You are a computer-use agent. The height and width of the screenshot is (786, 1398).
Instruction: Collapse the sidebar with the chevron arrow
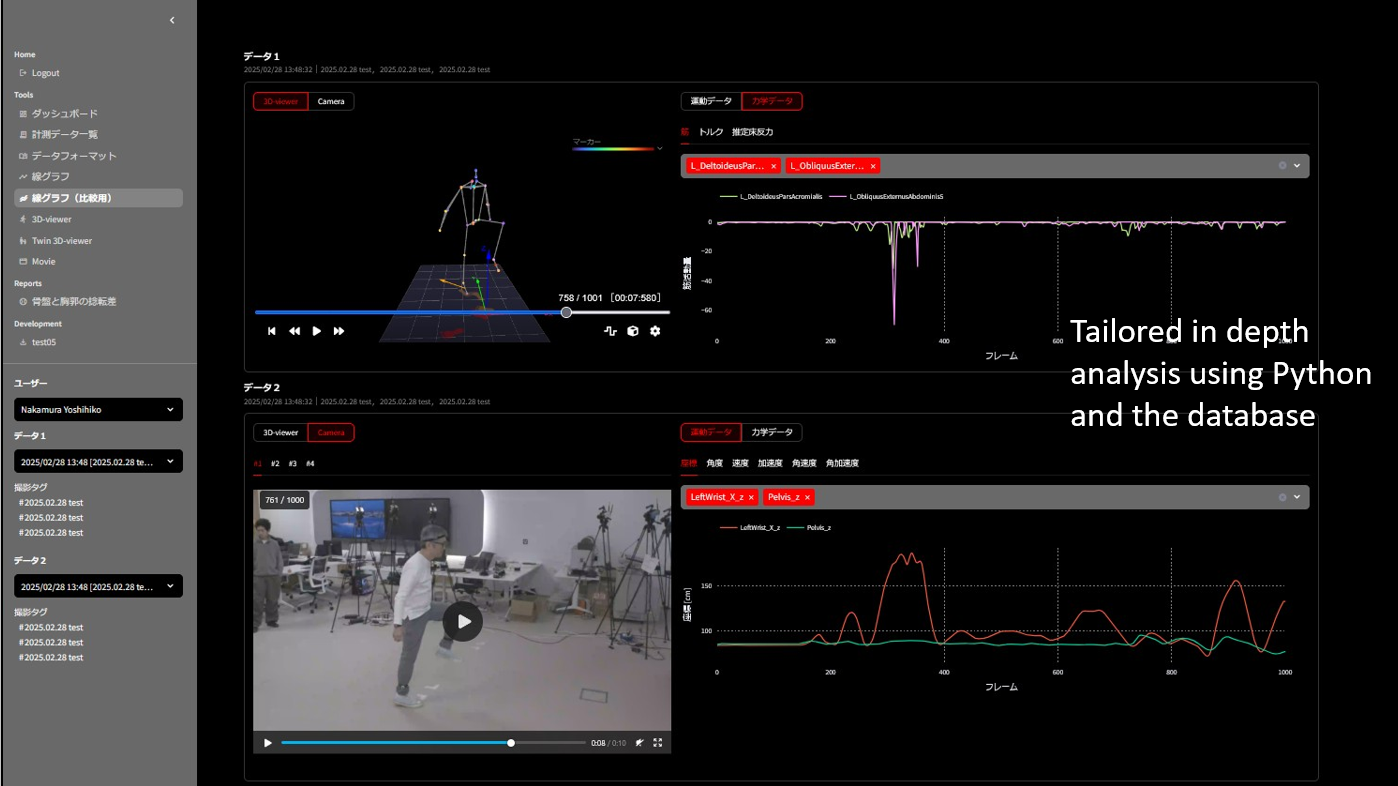[172, 20]
